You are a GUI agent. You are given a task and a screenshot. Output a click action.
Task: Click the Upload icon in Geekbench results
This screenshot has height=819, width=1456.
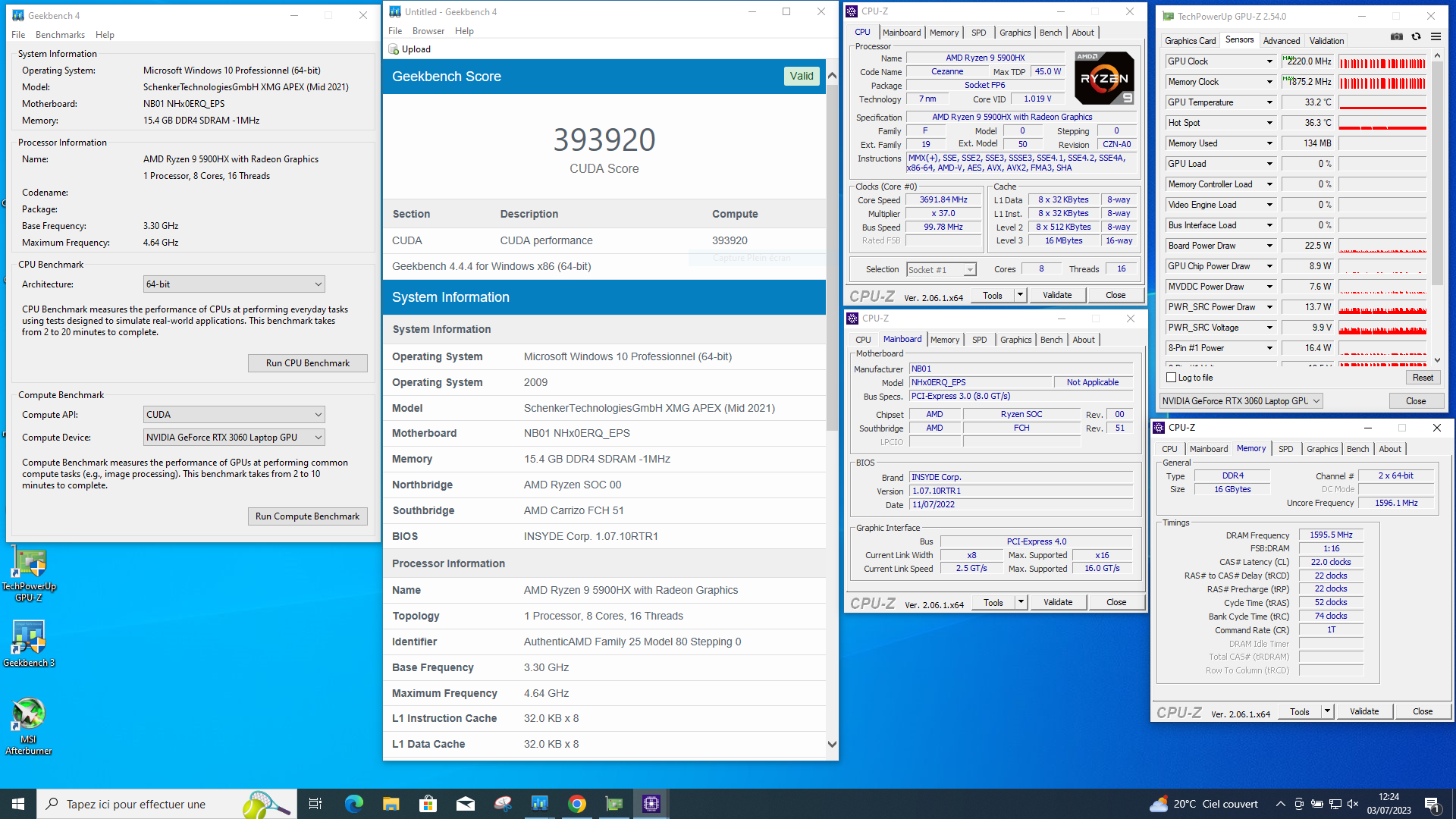click(394, 49)
